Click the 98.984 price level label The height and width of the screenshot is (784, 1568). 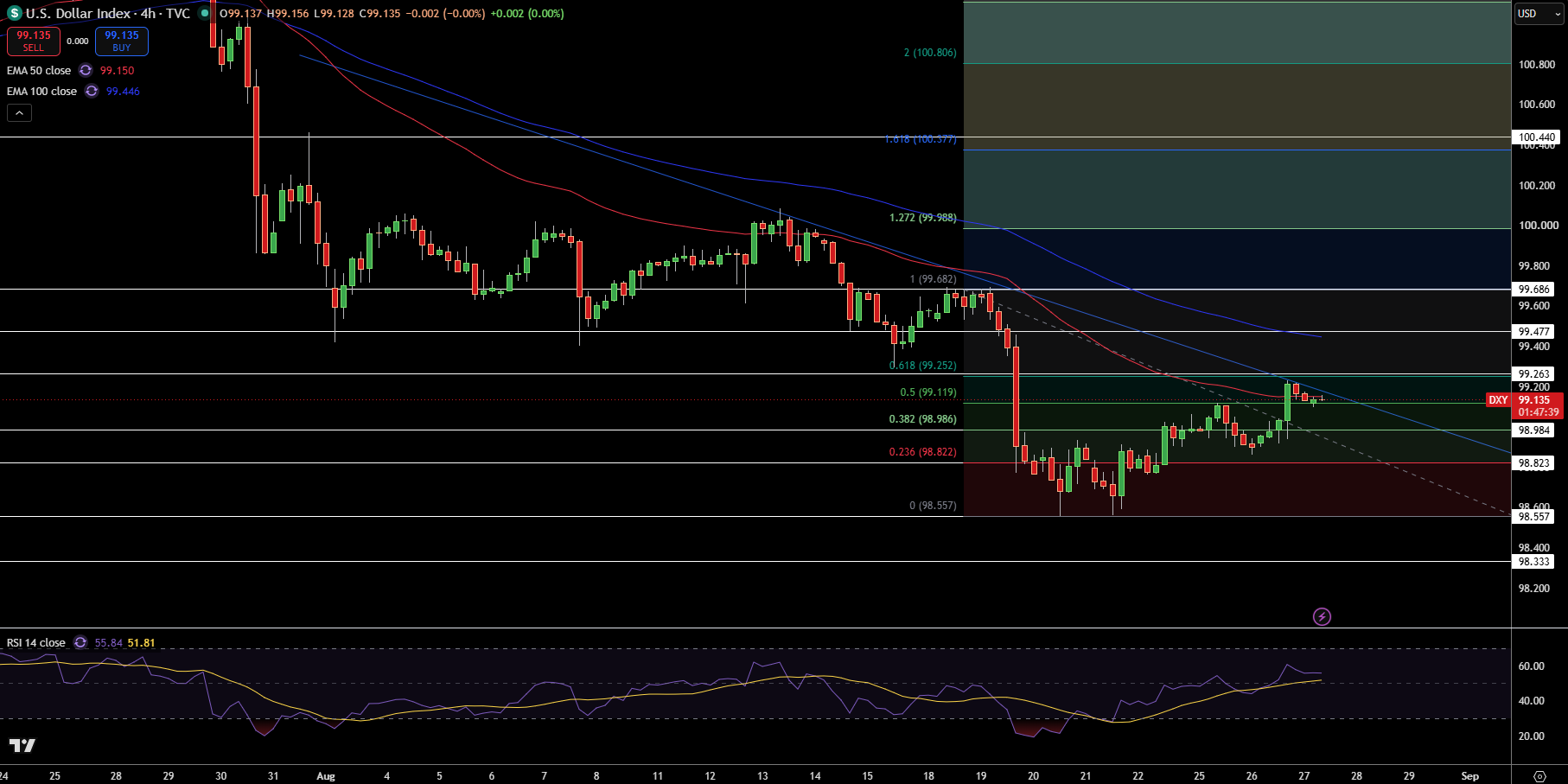[1534, 430]
